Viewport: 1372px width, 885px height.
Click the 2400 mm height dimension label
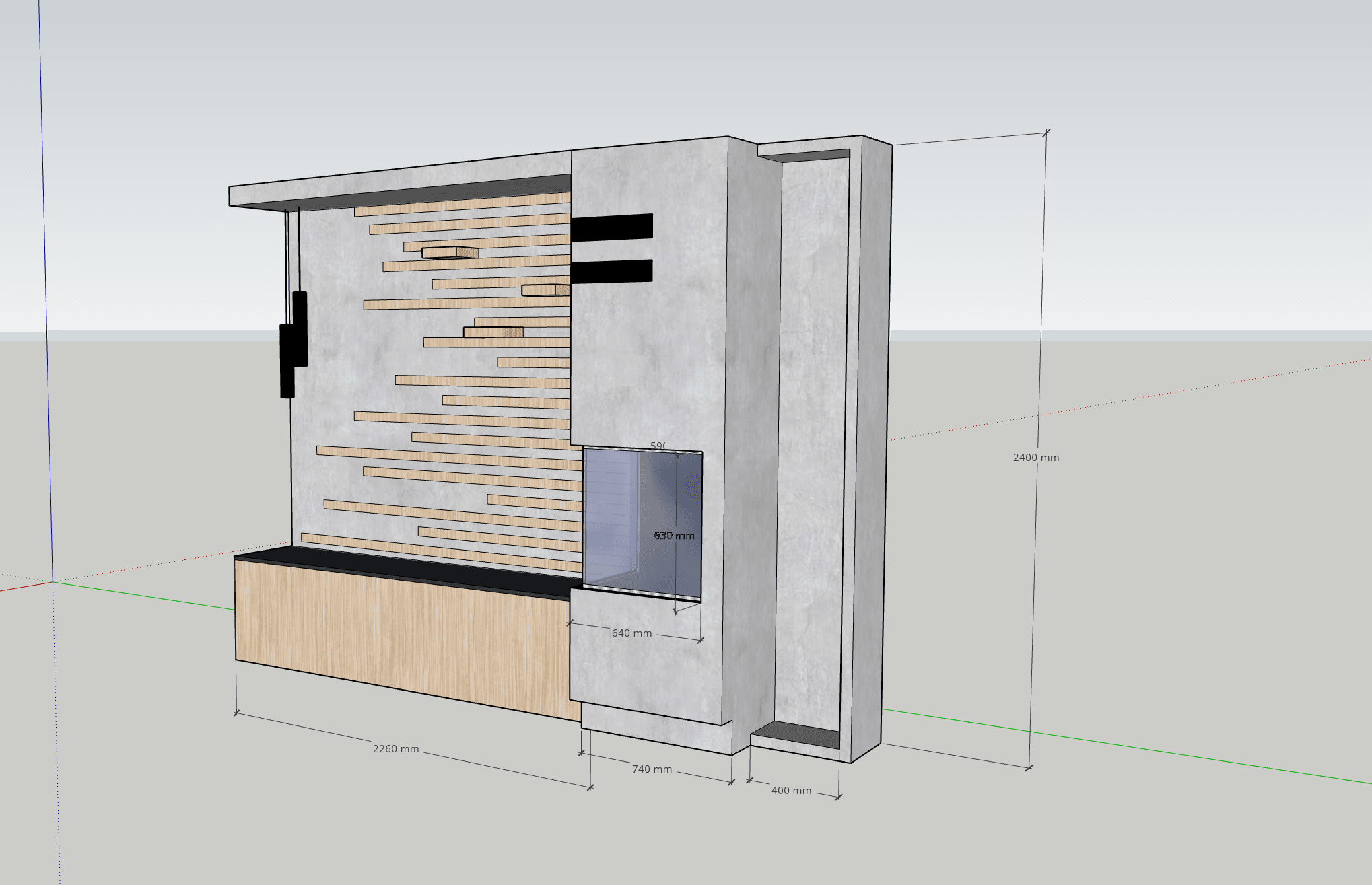[x=1035, y=458]
